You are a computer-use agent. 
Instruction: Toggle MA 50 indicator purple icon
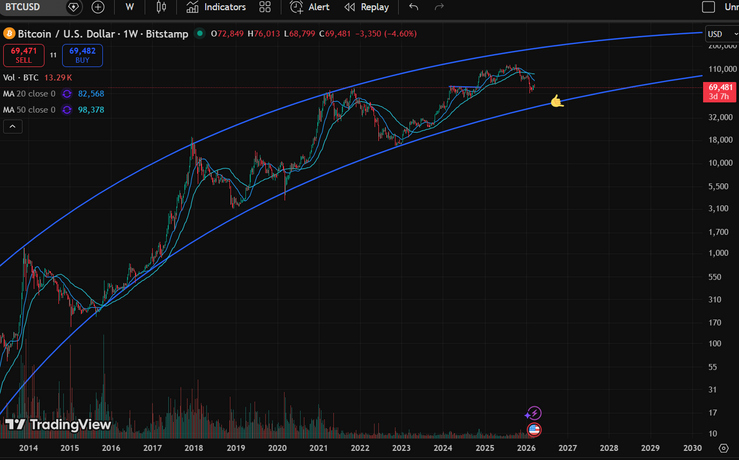pyautogui.click(x=66, y=109)
